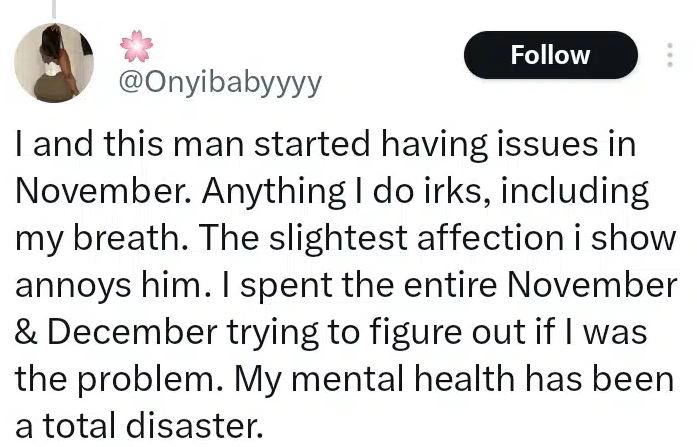The width and height of the screenshot is (697, 447).
Task: Open the three-dot more options menu
Action: click(x=669, y=55)
